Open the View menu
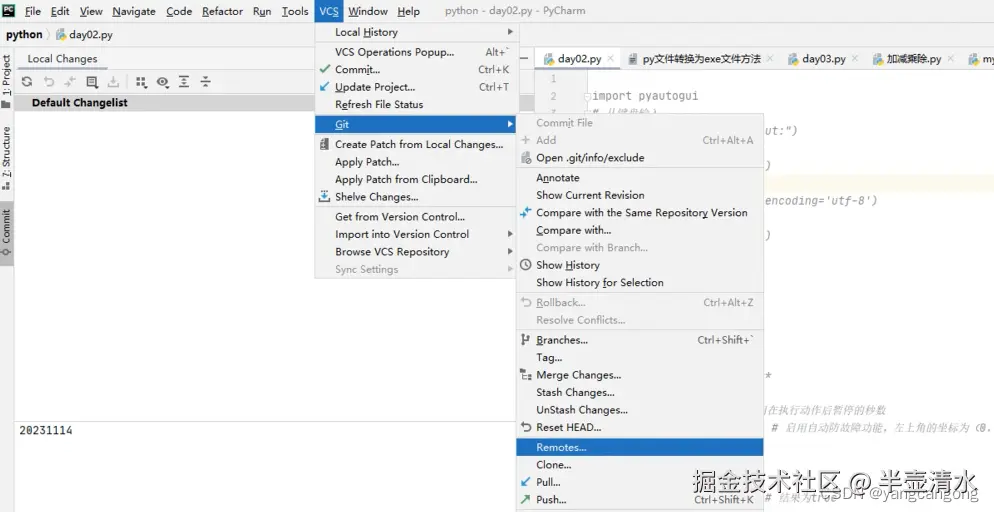Screen dimensions: 994x512 coord(91,11)
